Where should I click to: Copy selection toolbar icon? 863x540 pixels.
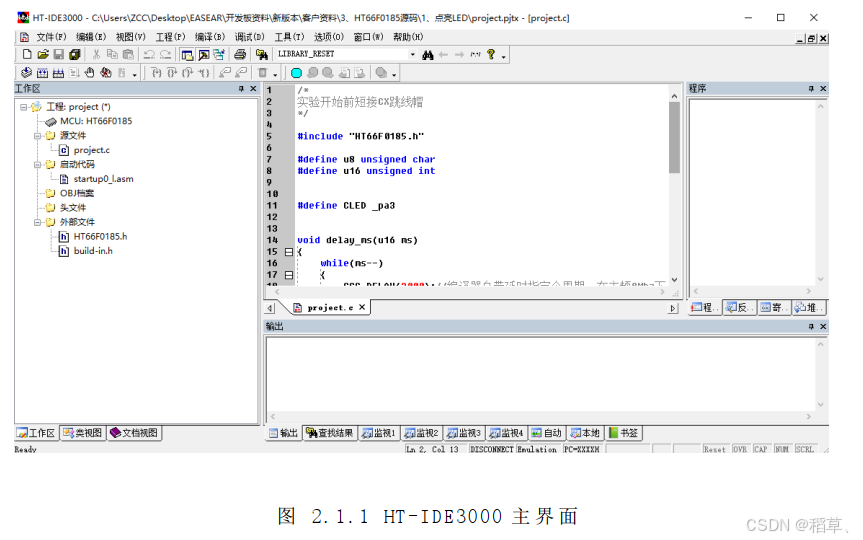(x=112, y=54)
